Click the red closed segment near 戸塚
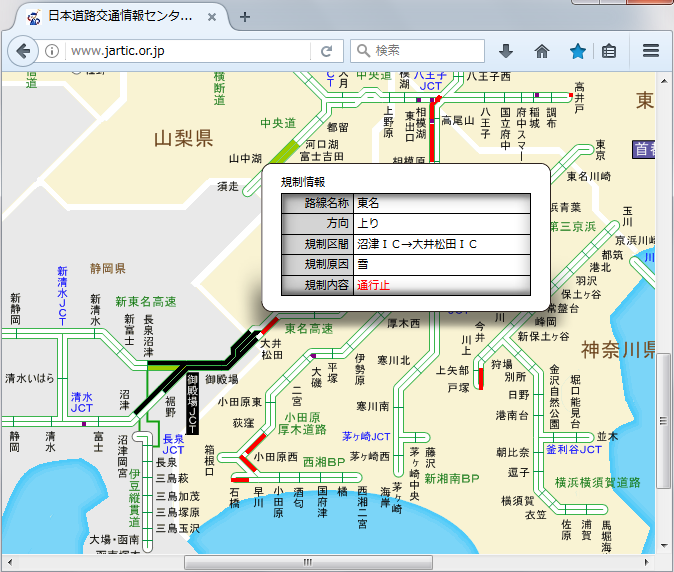Screen dimensions: 674x572 coord(481,379)
